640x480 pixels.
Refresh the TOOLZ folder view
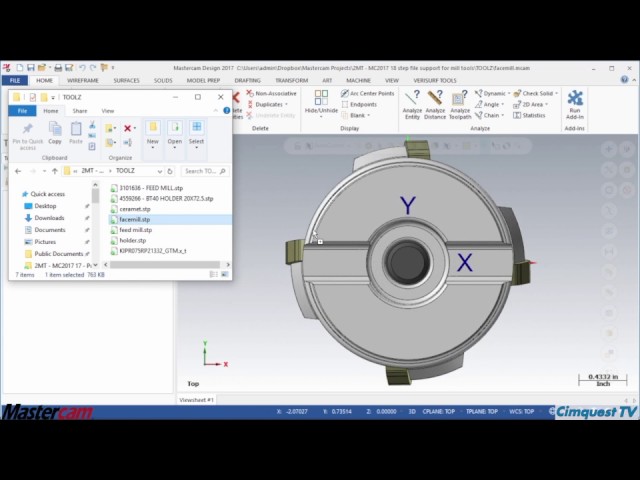pyautogui.click(x=170, y=171)
